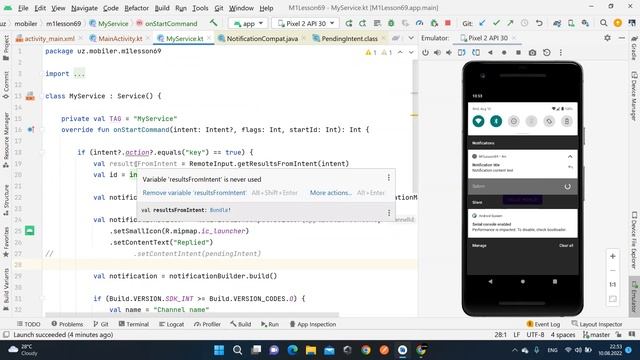The image size is (640, 360).
Task: Take emulator screenshot camera icon
Action: 532,53
